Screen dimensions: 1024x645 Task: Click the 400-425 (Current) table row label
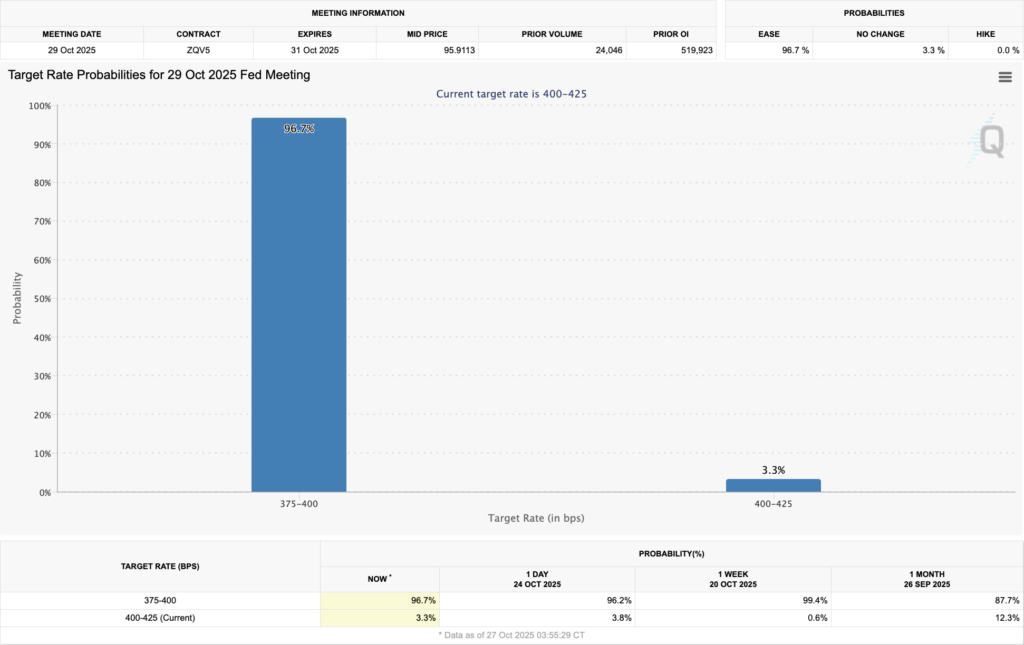[x=160, y=617]
